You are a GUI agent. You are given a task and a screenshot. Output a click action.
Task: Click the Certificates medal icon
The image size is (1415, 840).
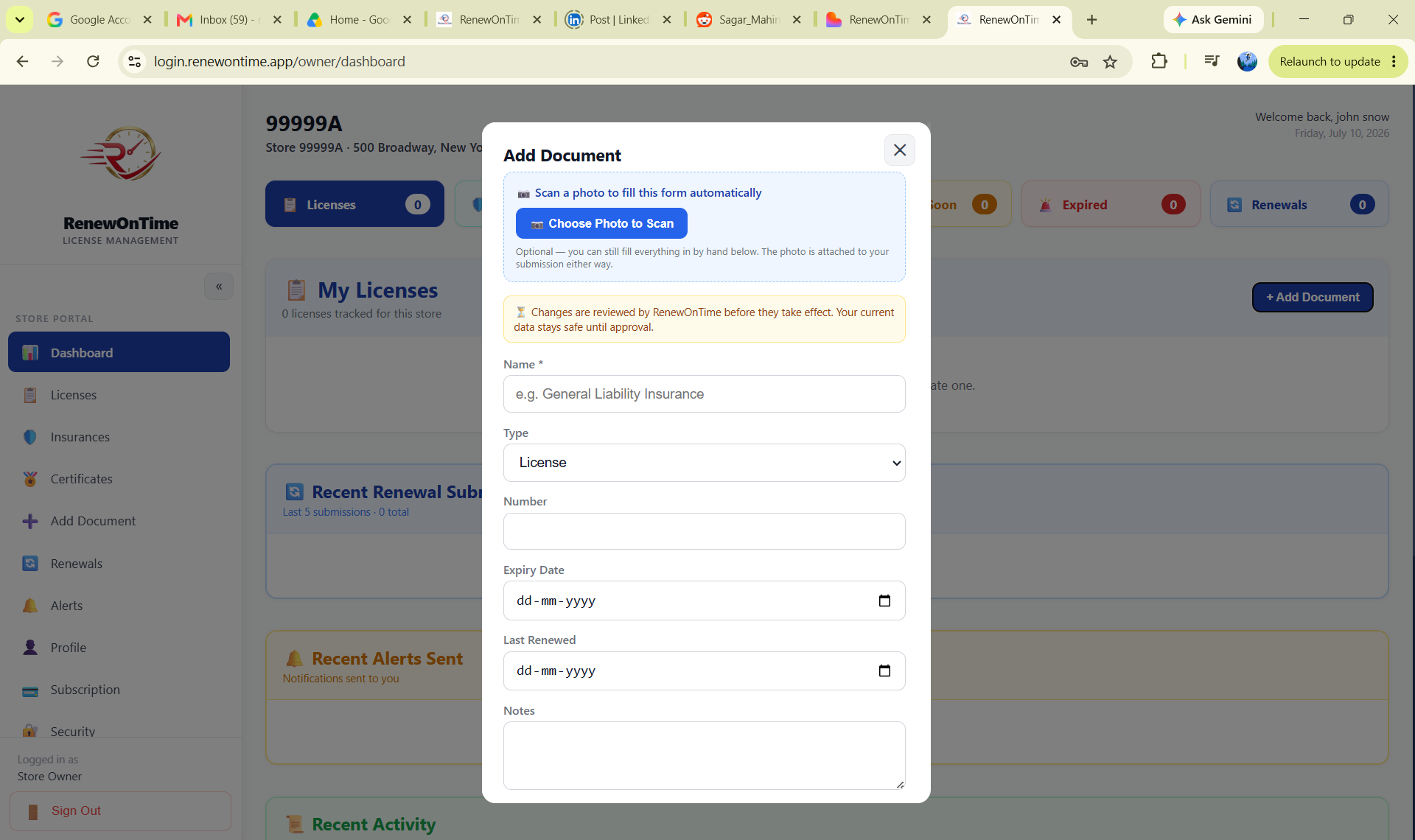point(30,479)
